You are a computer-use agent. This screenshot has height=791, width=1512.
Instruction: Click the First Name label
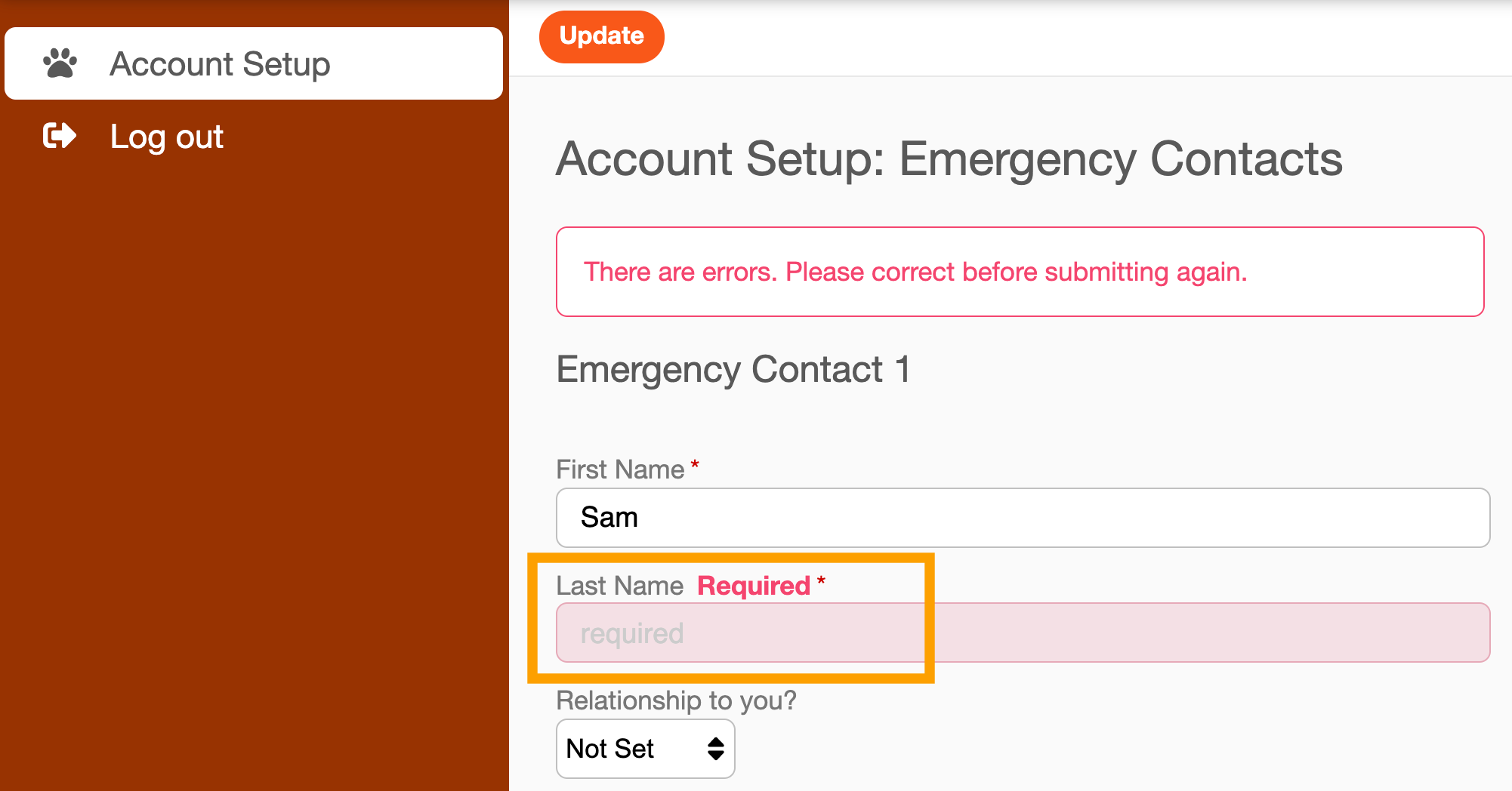pyautogui.click(x=620, y=469)
